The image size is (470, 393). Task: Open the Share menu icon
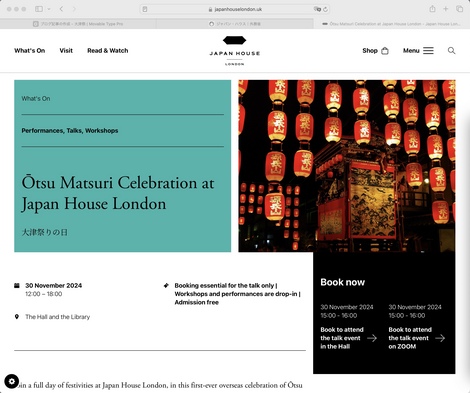point(432,9)
